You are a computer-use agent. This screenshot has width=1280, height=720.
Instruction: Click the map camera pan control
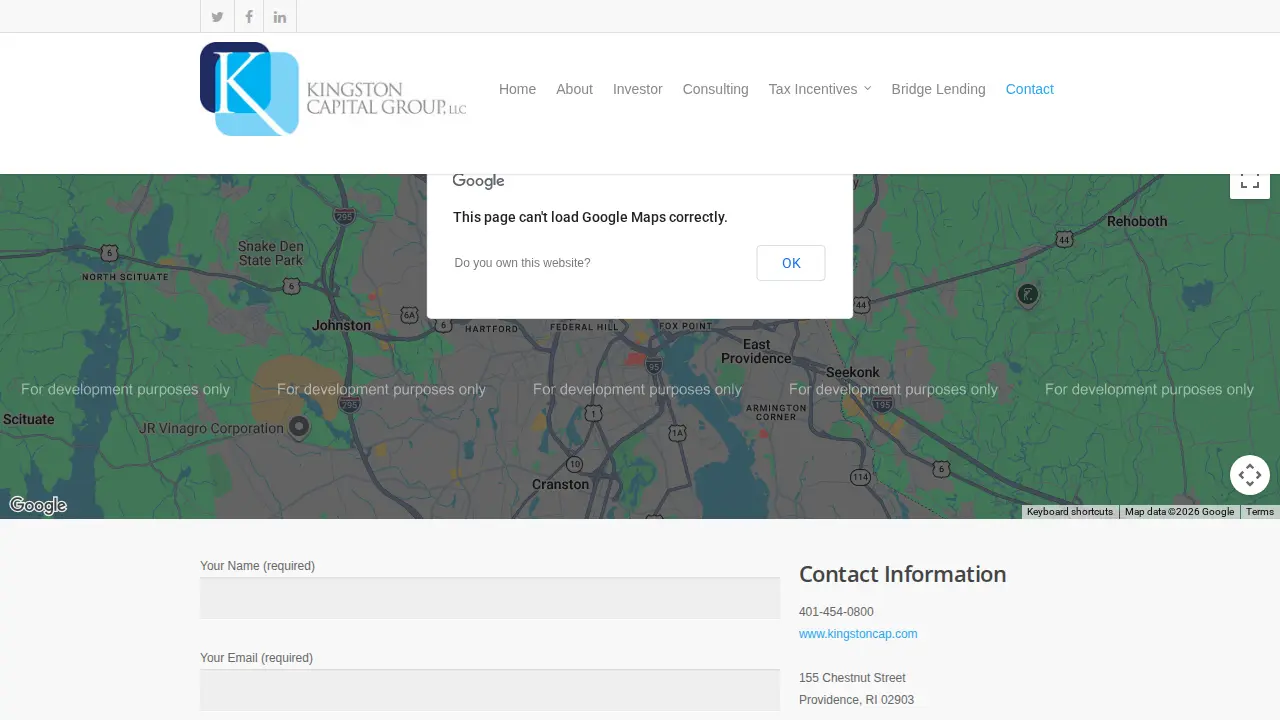coord(1250,475)
